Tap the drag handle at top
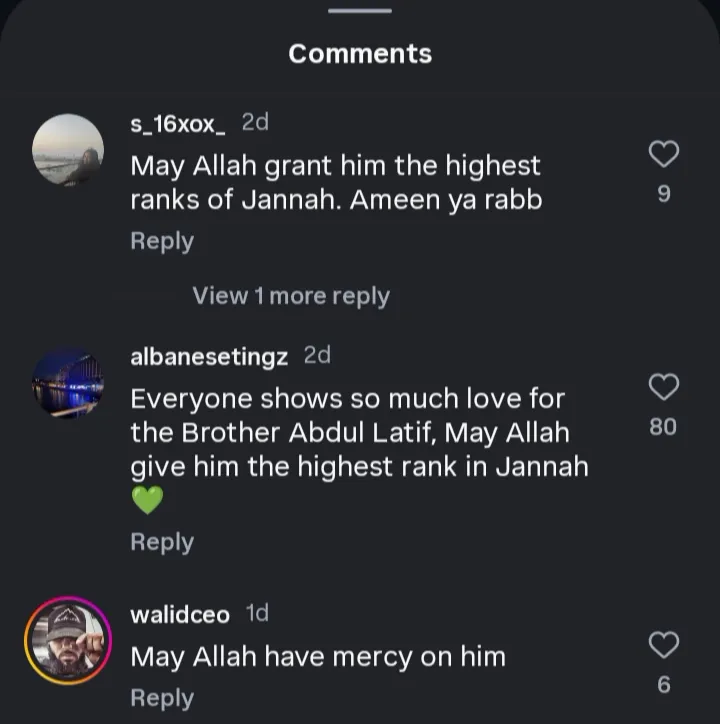This screenshot has width=720, height=724. tap(360, 11)
